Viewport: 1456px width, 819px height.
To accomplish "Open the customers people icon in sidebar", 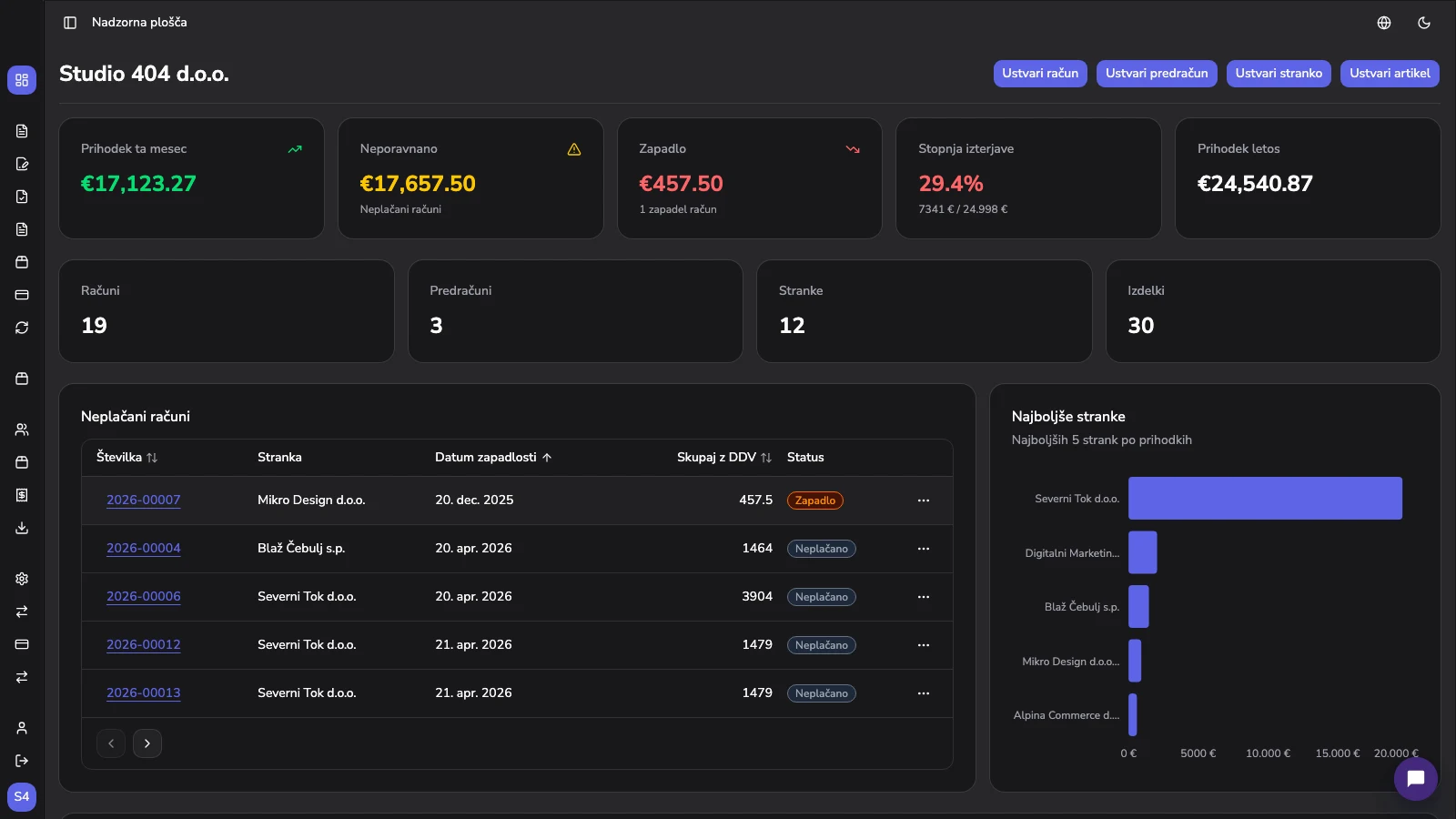I will pyautogui.click(x=22, y=430).
